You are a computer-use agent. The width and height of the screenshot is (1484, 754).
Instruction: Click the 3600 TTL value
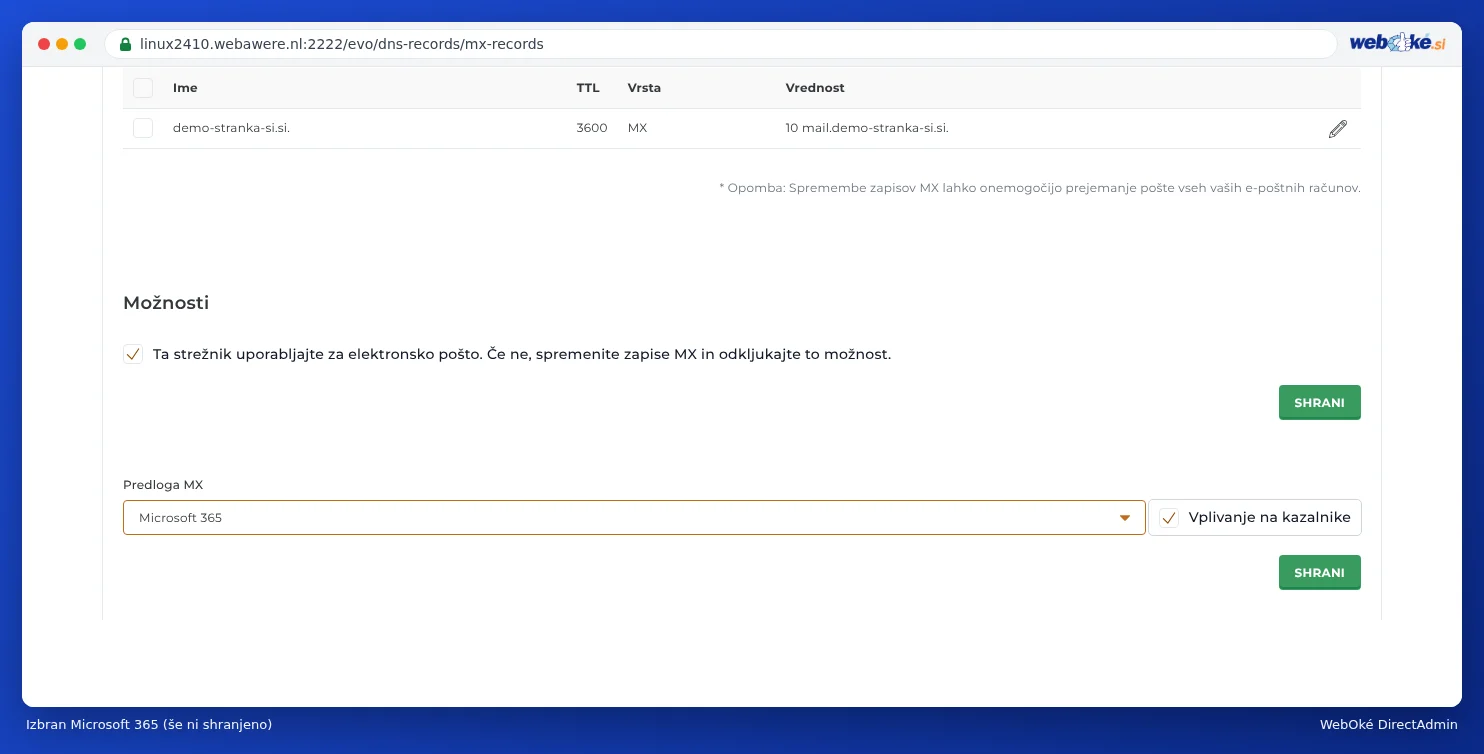pos(592,128)
